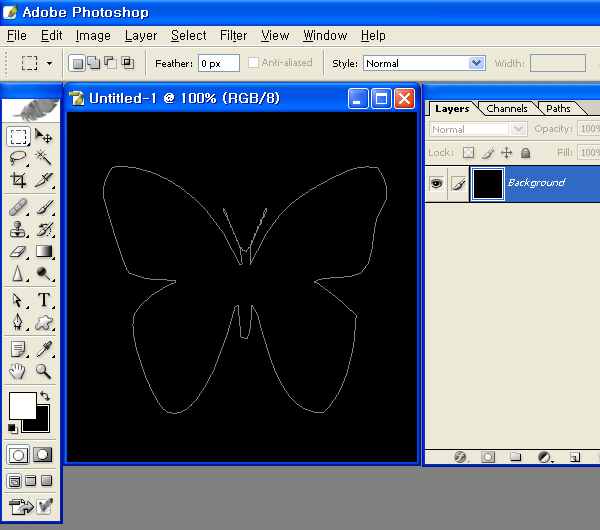Toggle lock all
This screenshot has width=600, height=530.
point(525,153)
